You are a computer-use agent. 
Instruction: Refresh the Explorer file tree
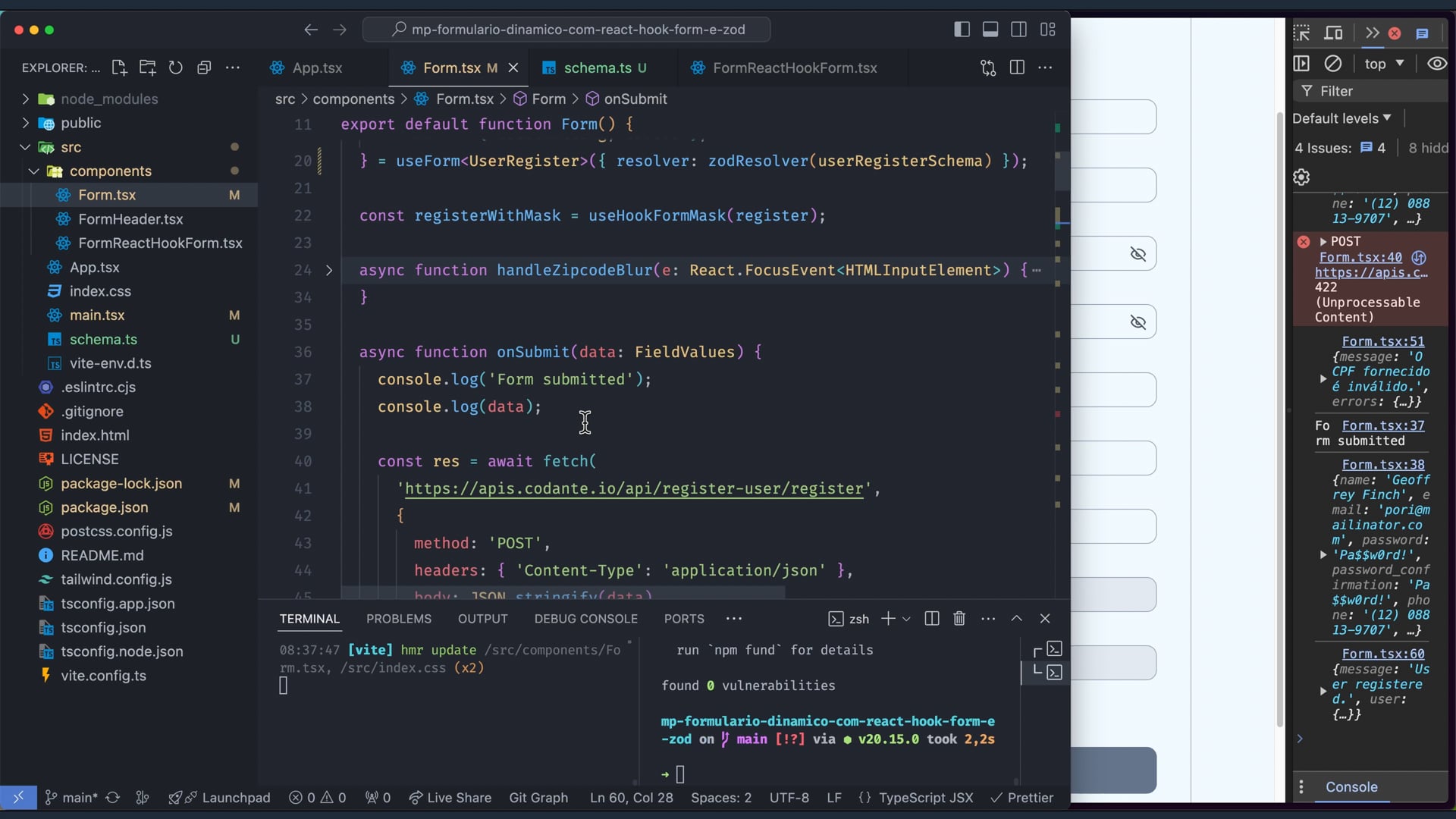[176, 67]
